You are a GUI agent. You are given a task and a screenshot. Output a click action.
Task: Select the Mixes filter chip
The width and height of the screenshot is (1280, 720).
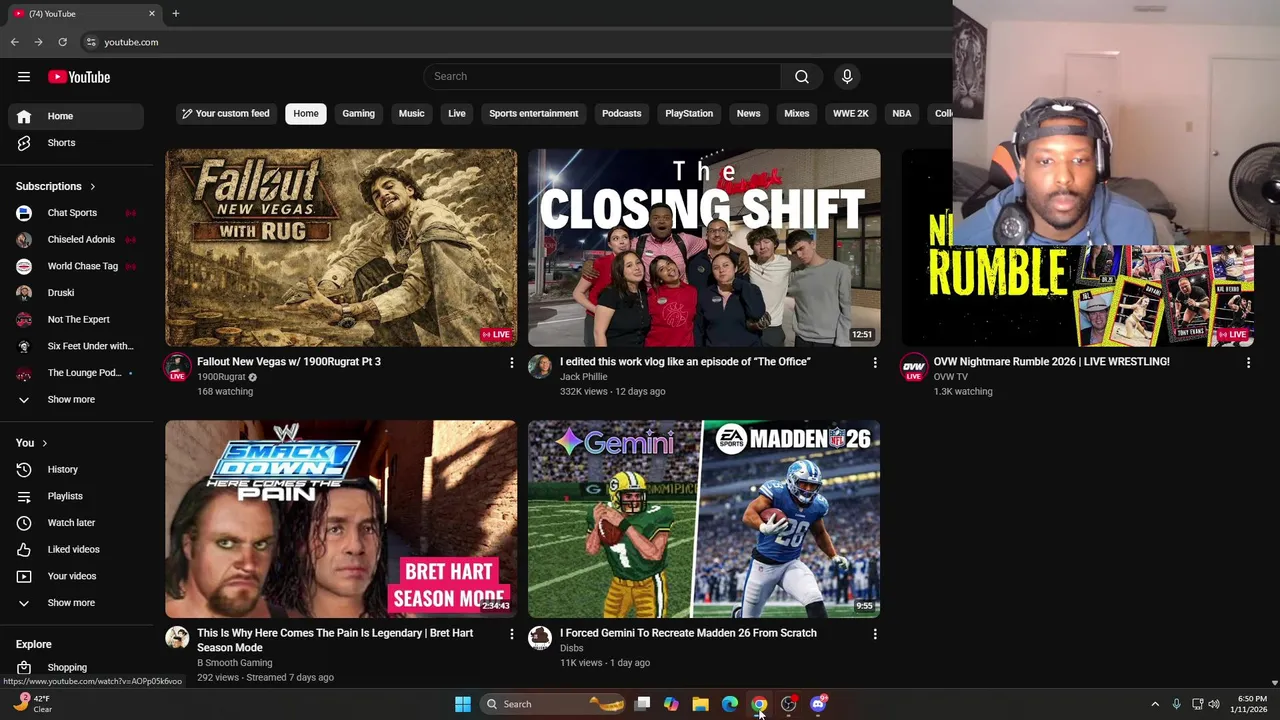coord(797,113)
